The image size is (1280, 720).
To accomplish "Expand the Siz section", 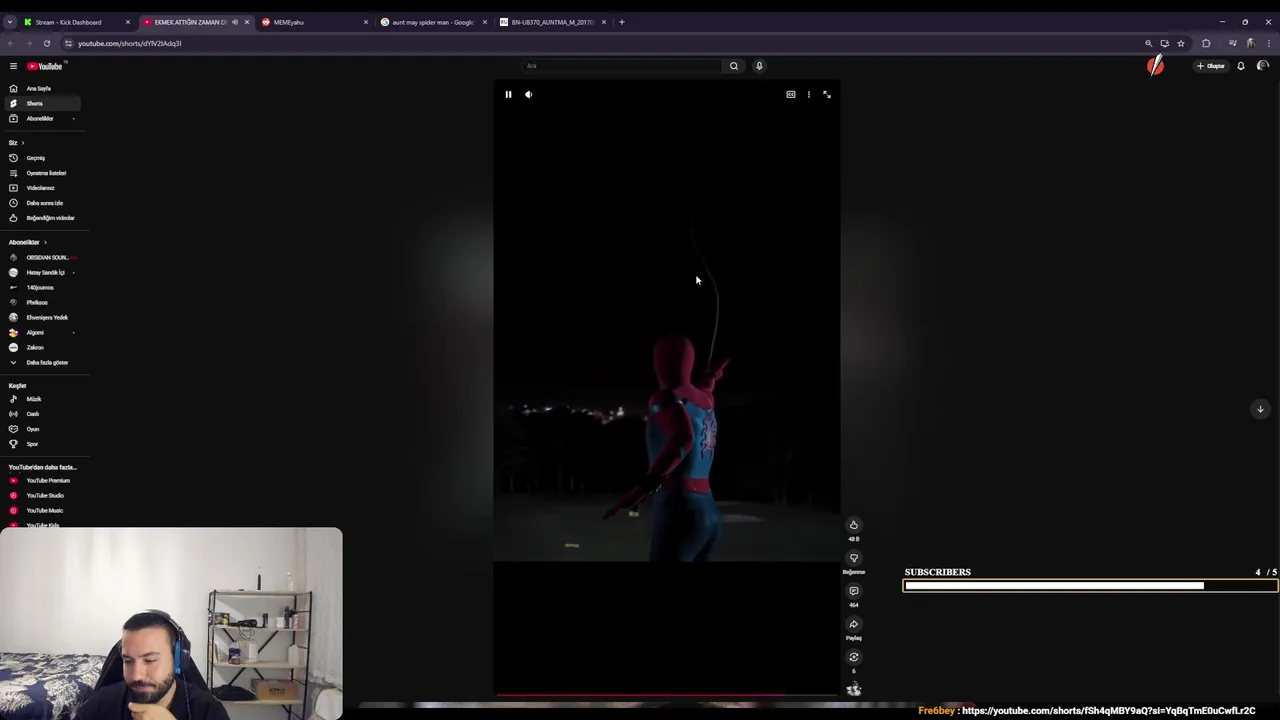I will tap(17, 142).
